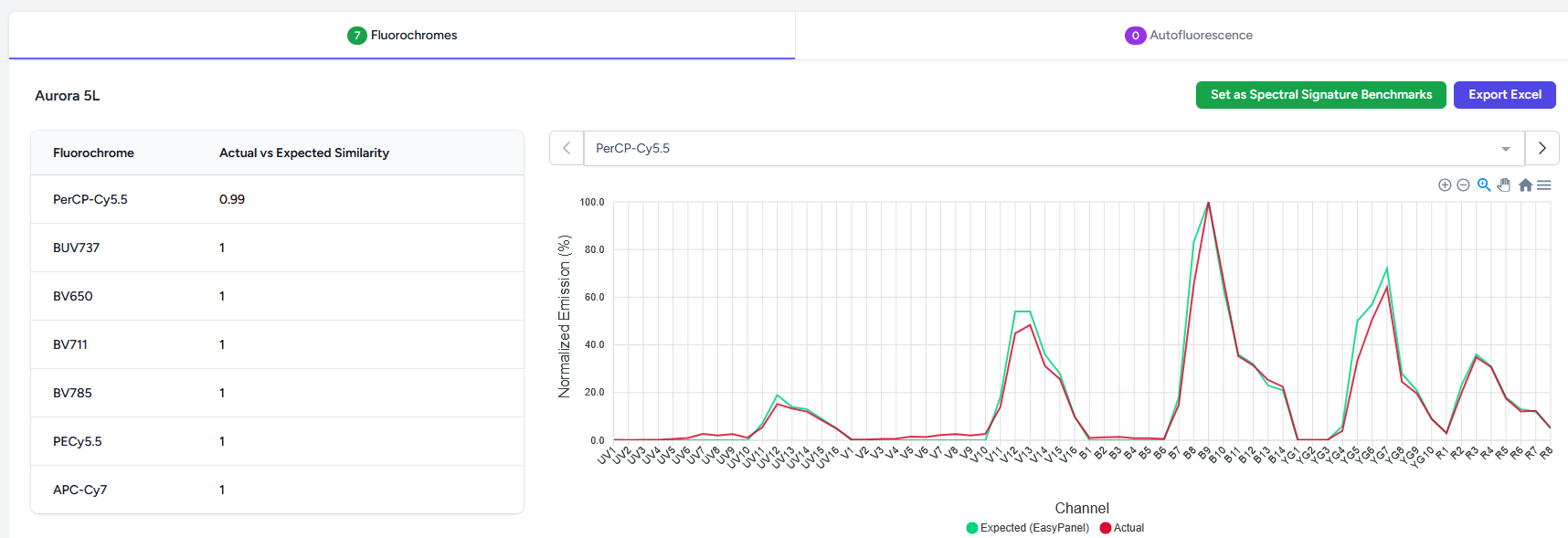Activate the selection zoom magnifier tool
The height and width of the screenshot is (538, 1568).
pos(1484,185)
